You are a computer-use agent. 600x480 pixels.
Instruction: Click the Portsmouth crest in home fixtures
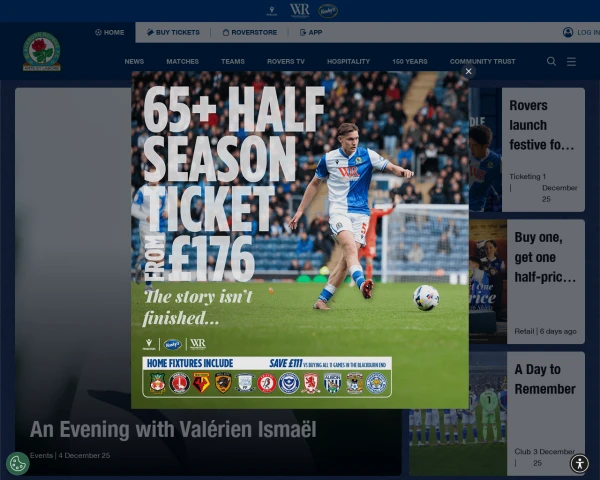(289, 383)
